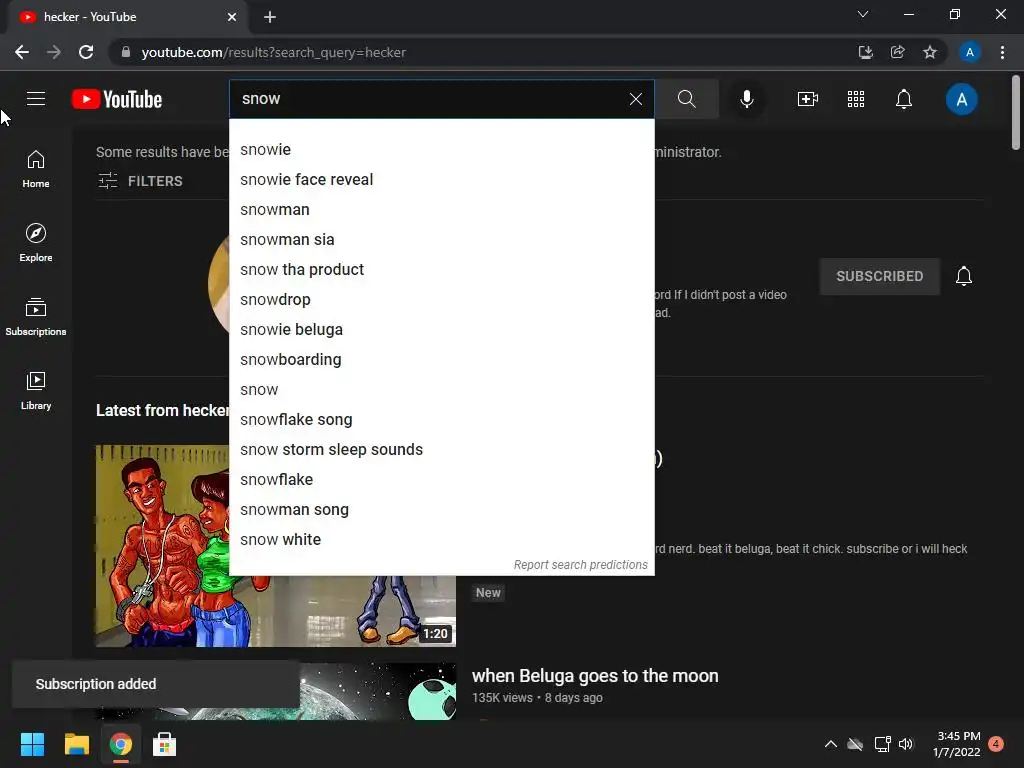Screen dimensions: 1024x768
Task: Select suggestion "snowdrop"
Action: coord(441,300)
